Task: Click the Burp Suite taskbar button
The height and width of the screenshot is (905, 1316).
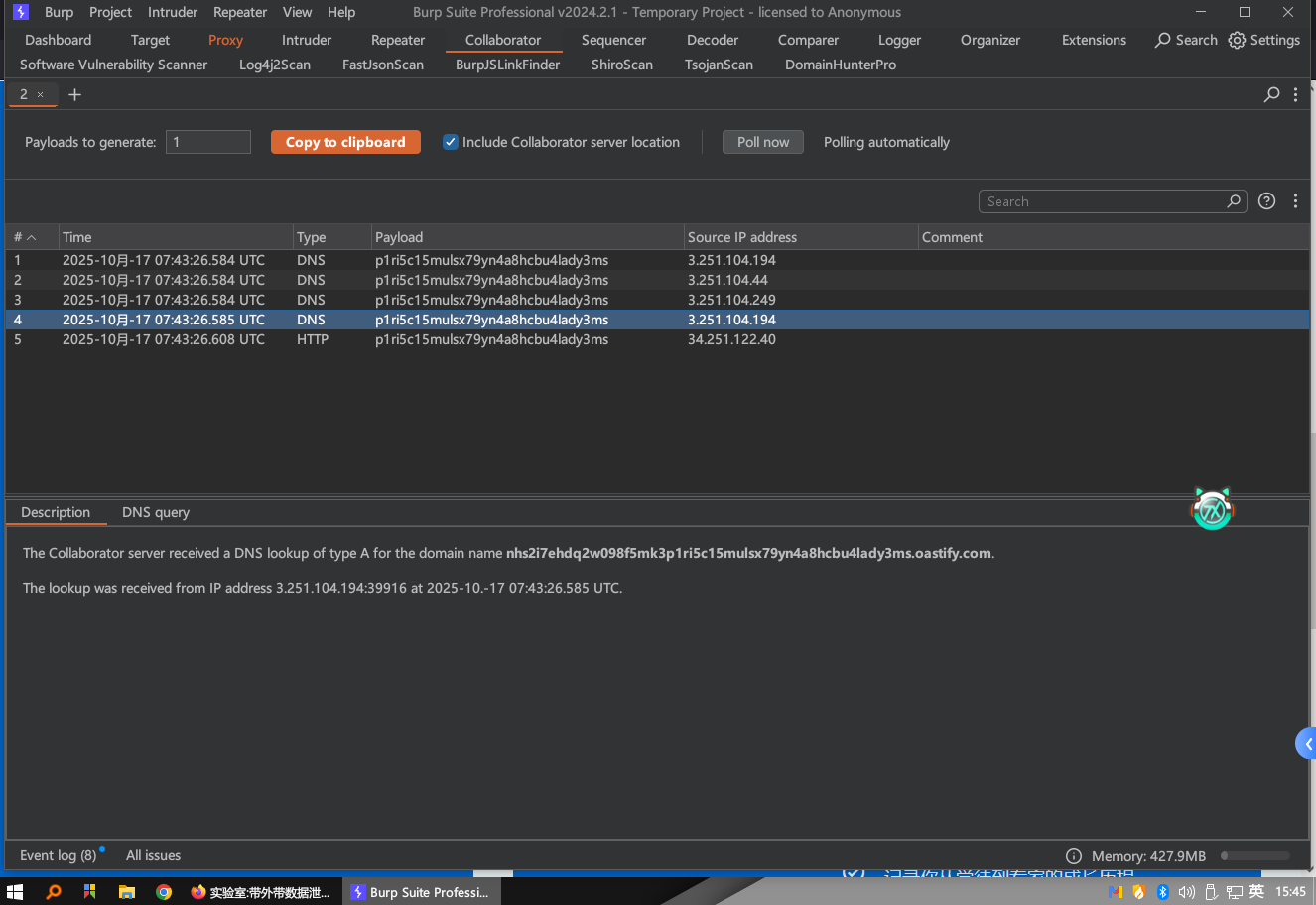Action: [x=422, y=892]
